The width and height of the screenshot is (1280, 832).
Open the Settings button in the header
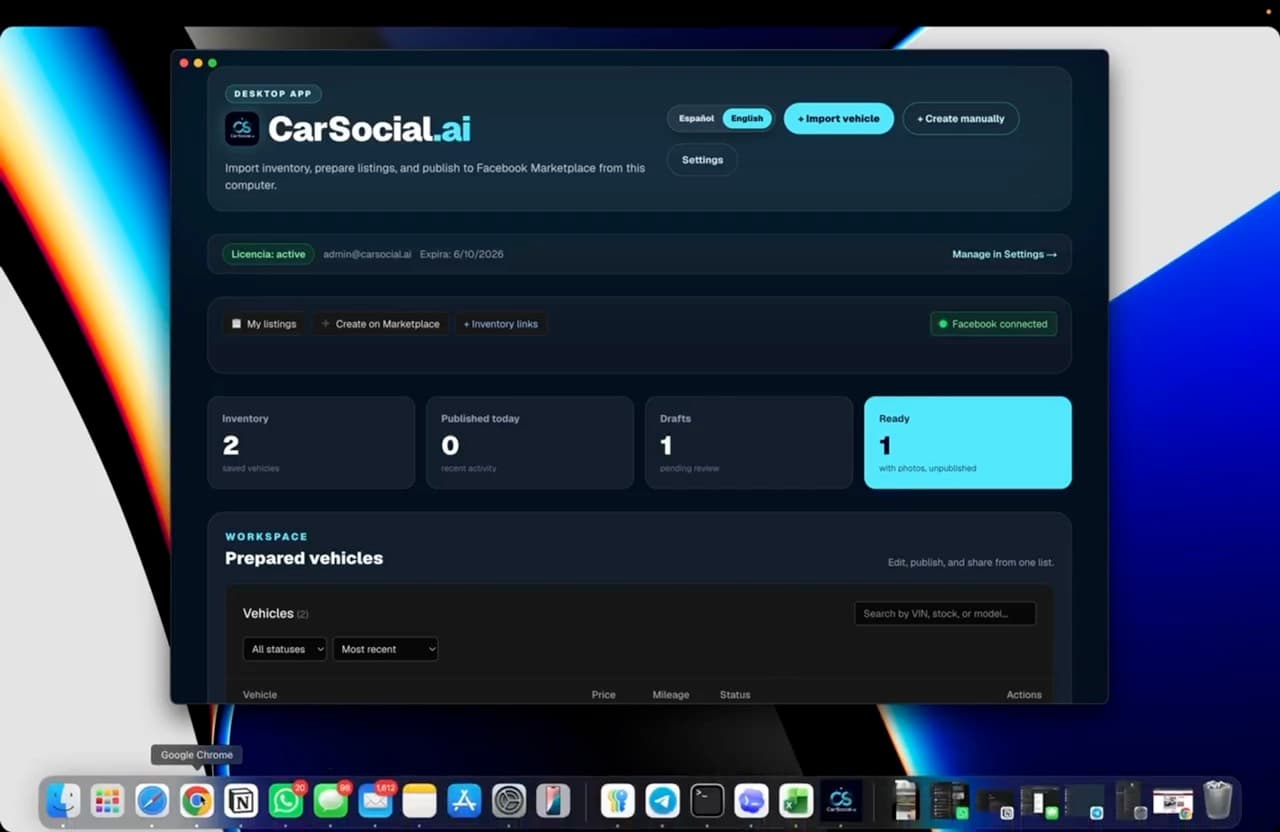(702, 160)
